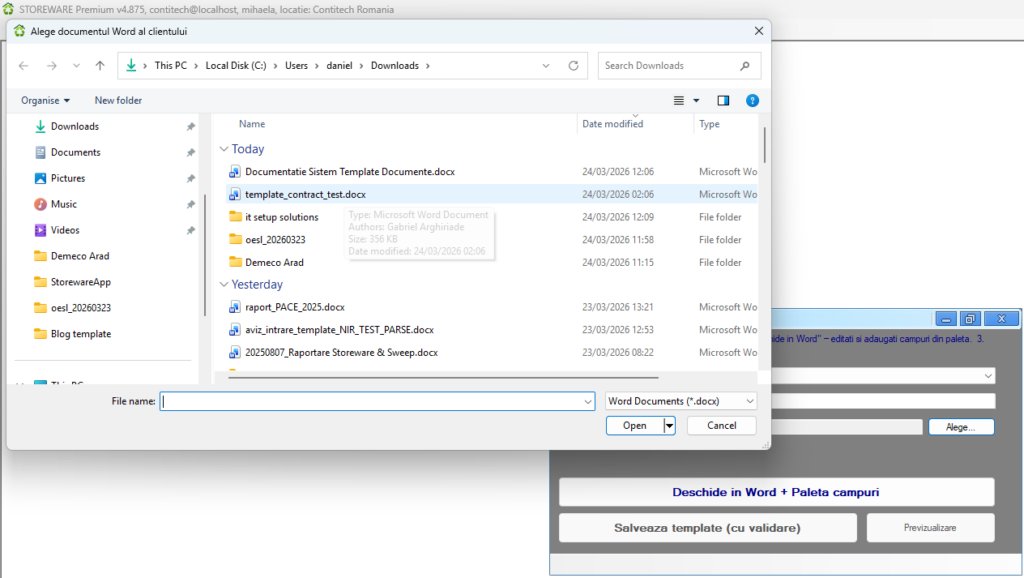Click Alege... button in Storeware window

tap(961, 427)
